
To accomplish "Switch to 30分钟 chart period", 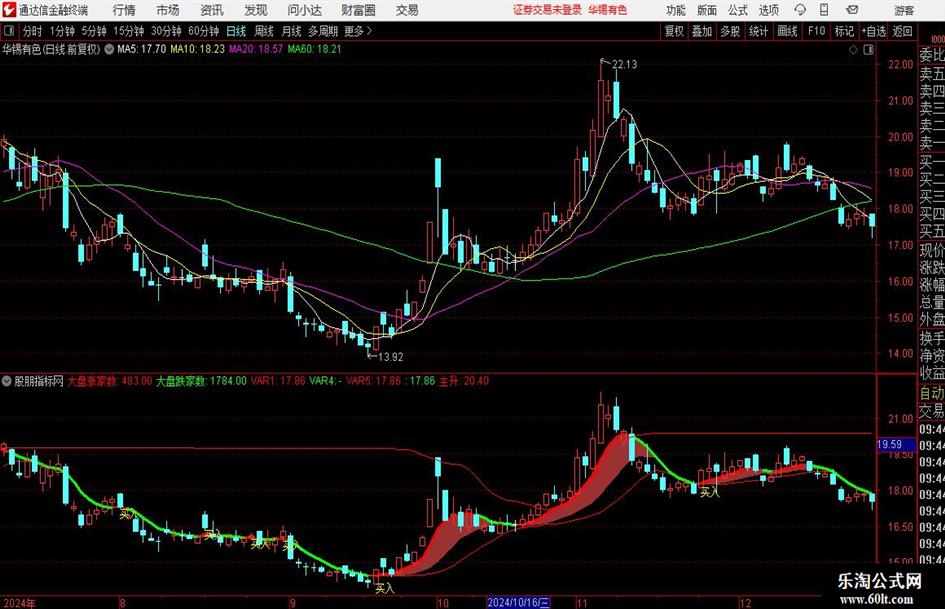I will pos(166,31).
